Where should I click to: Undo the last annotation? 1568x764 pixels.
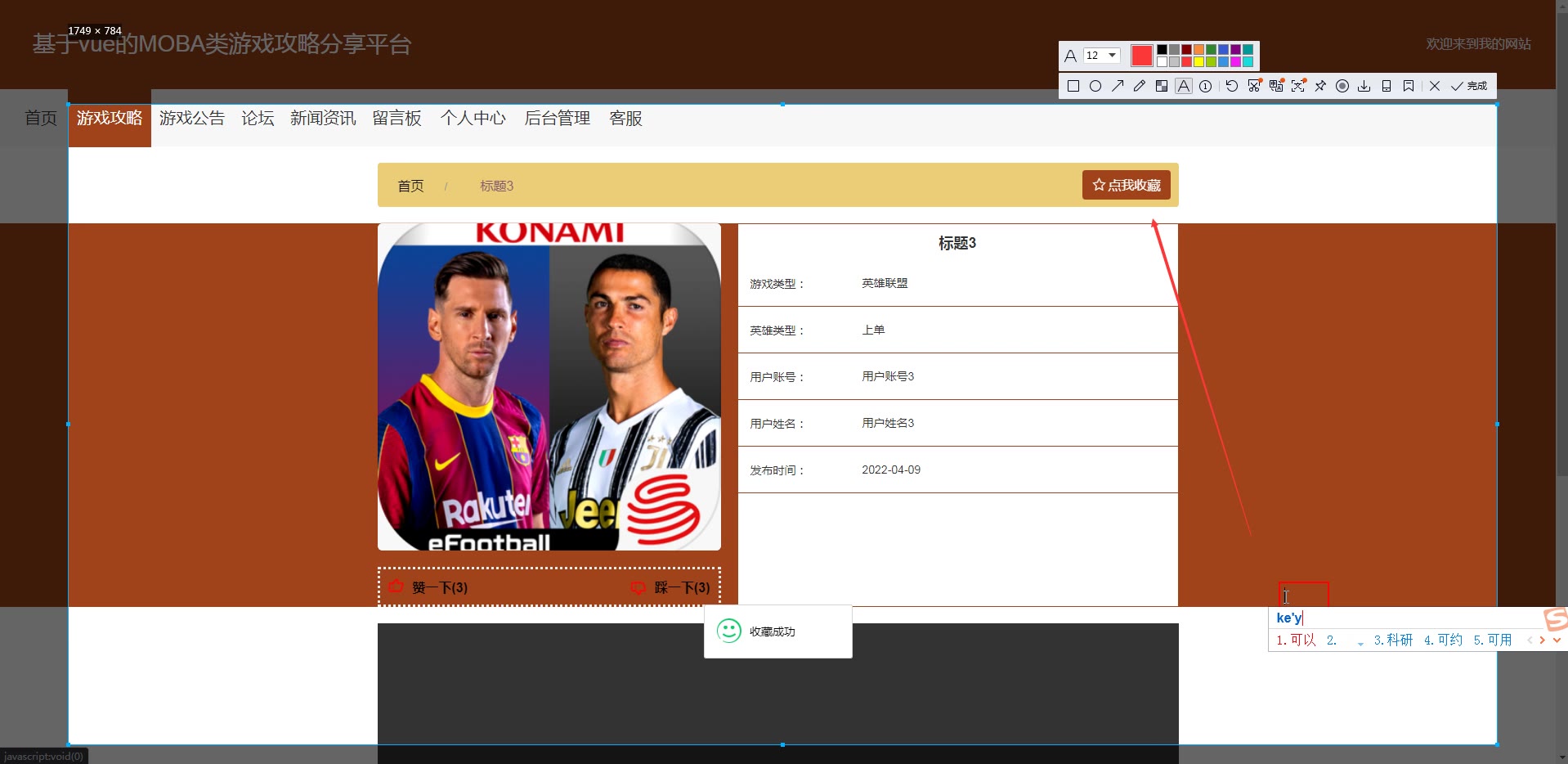1232,86
